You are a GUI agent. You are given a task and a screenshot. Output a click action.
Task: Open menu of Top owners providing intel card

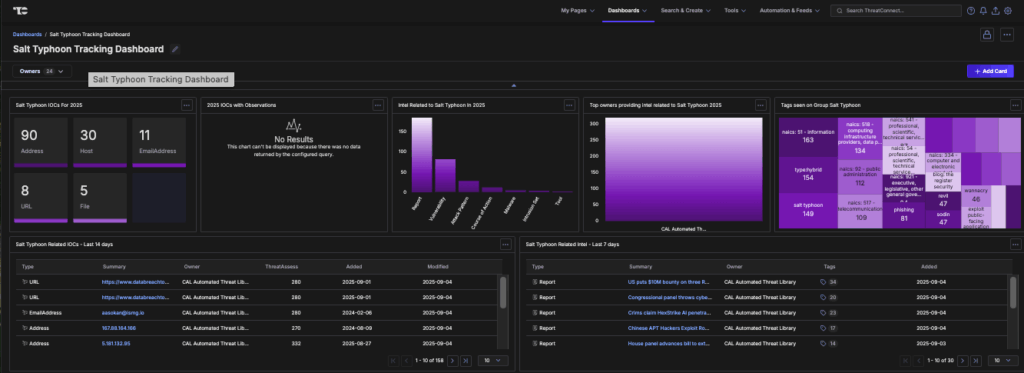(760, 105)
